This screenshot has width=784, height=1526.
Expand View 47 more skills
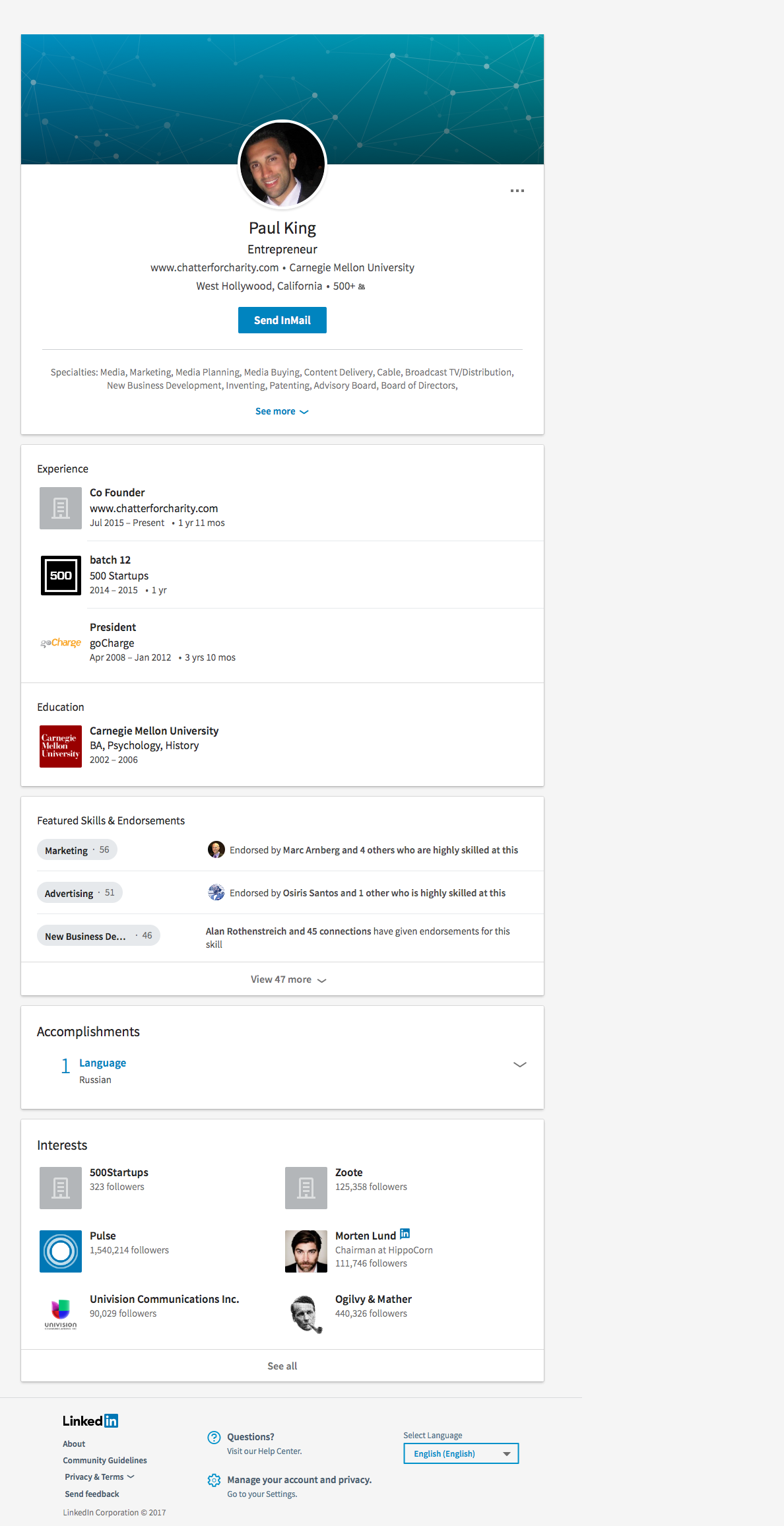288,979
